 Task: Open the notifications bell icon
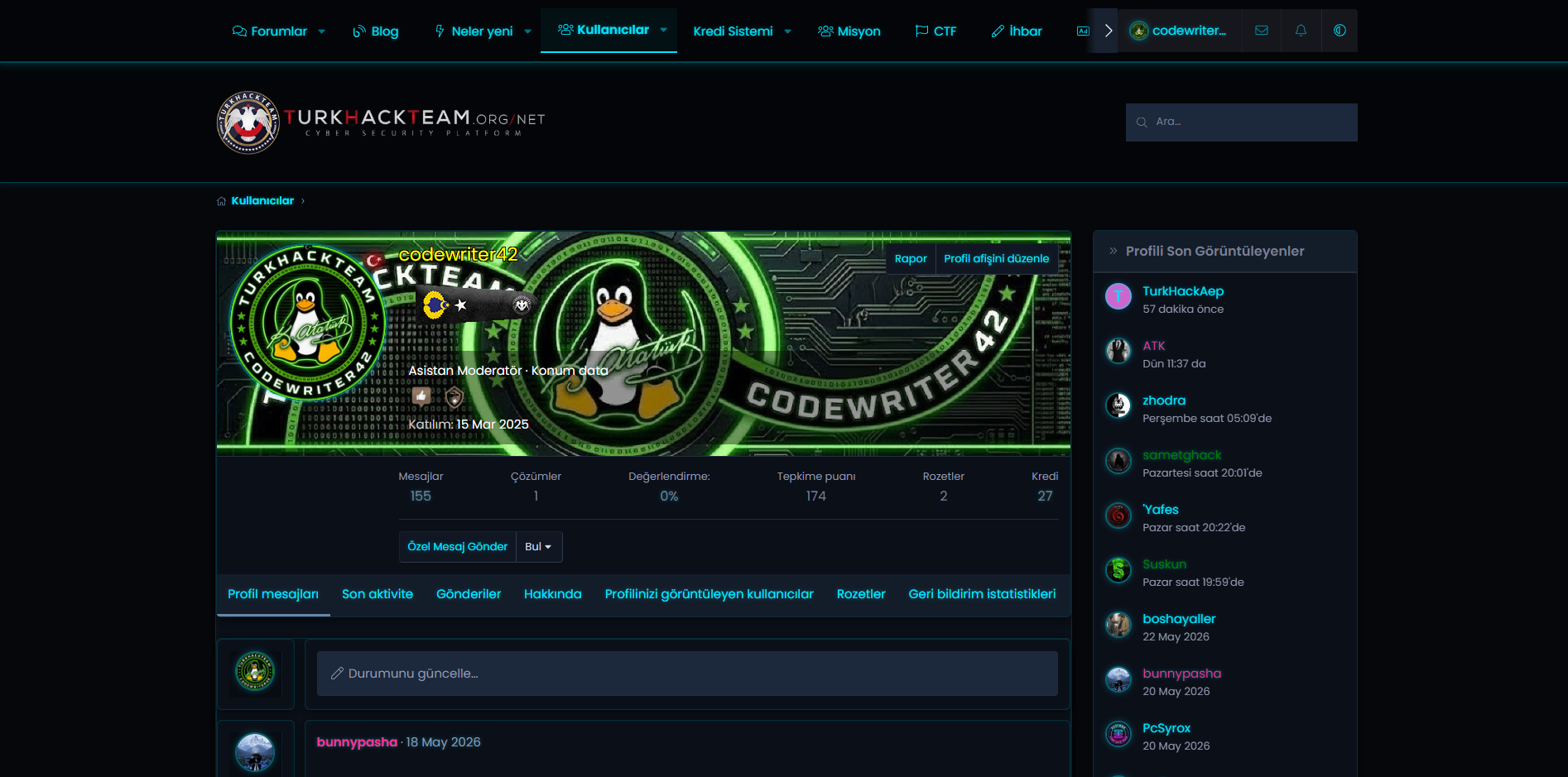click(x=1301, y=31)
